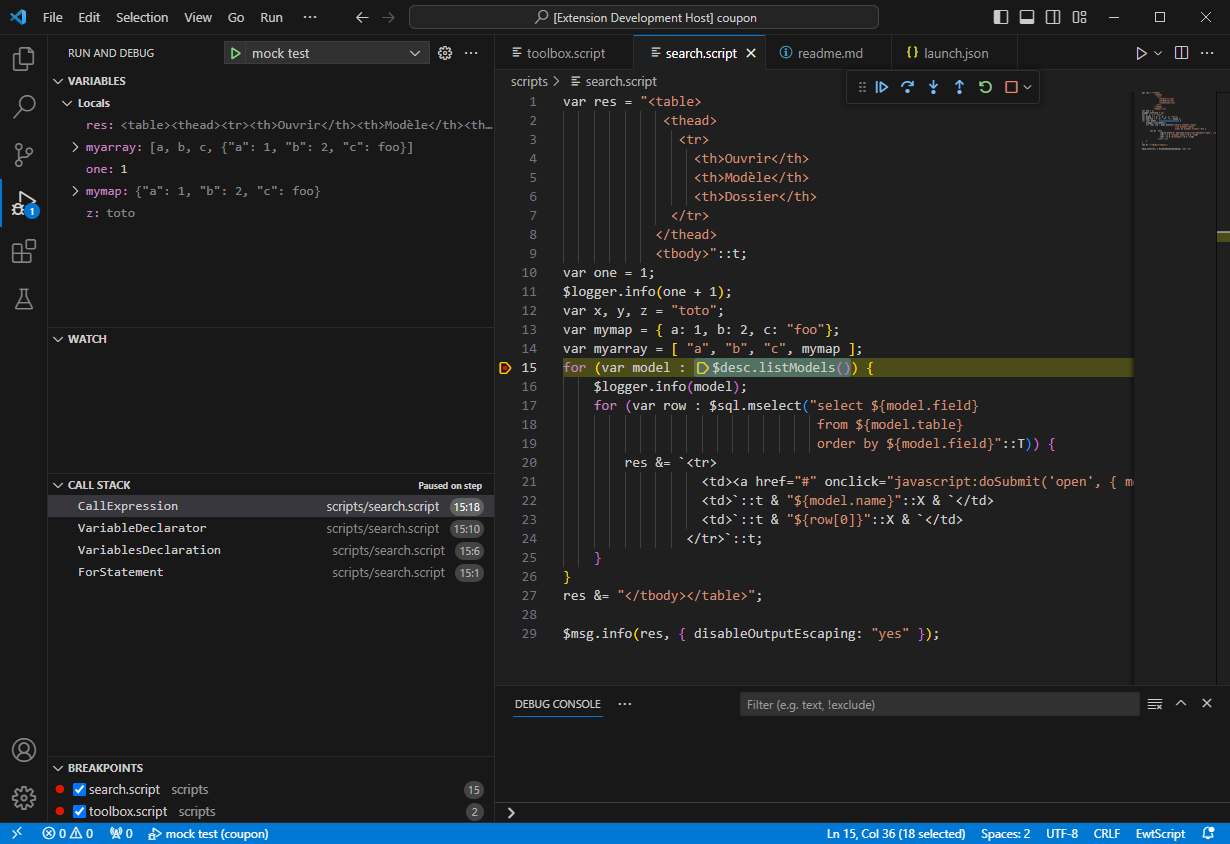Open launch.json via the gear icon
Viewport: 1230px width, 844px height.
[x=445, y=53]
